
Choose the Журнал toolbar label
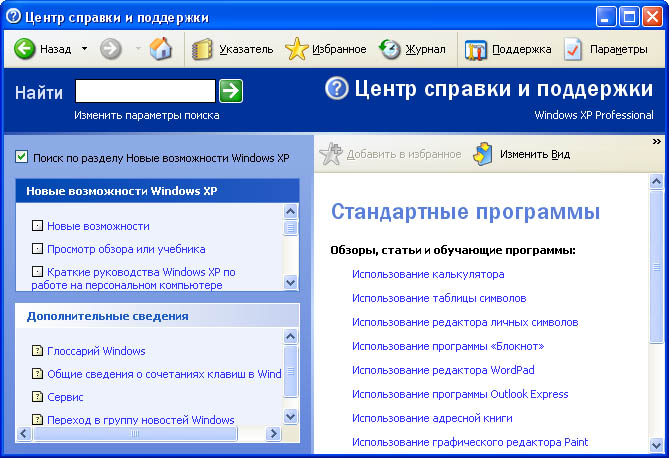click(425, 50)
